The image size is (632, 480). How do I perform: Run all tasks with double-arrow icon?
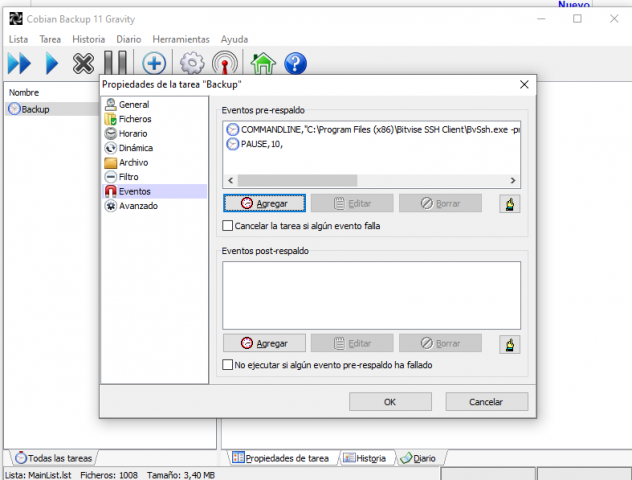pyautogui.click(x=19, y=63)
